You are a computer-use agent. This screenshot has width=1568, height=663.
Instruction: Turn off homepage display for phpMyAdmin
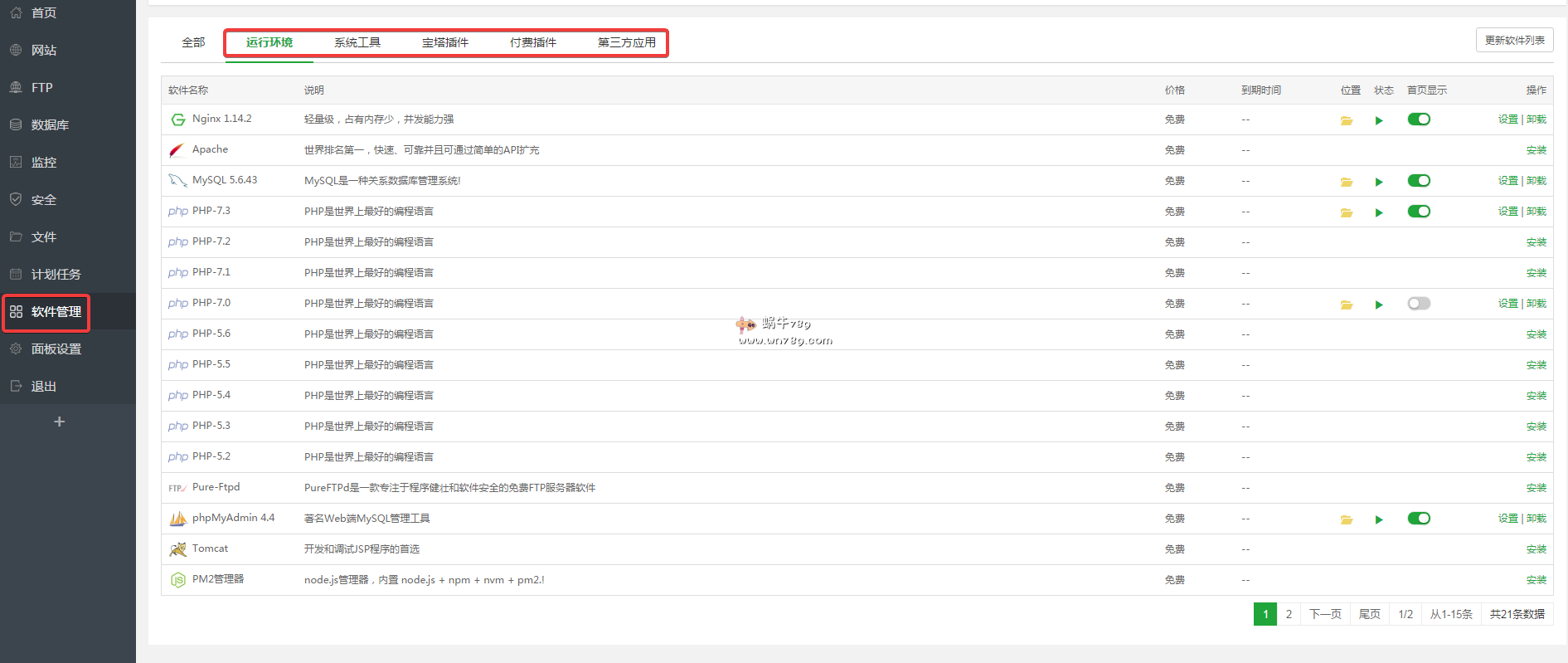pyautogui.click(x=1419, y=519)
